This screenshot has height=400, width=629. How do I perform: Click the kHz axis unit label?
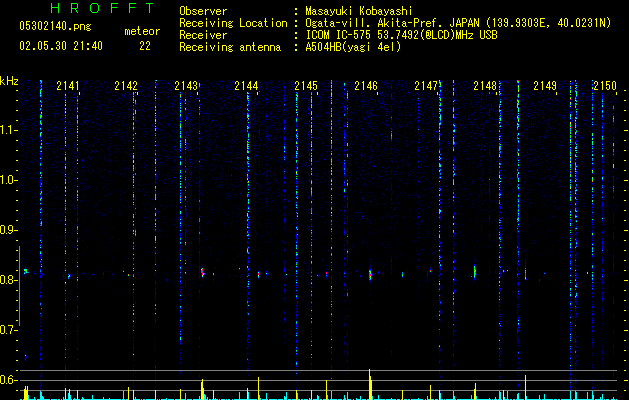pyautogui.click(x=9, y=81)
